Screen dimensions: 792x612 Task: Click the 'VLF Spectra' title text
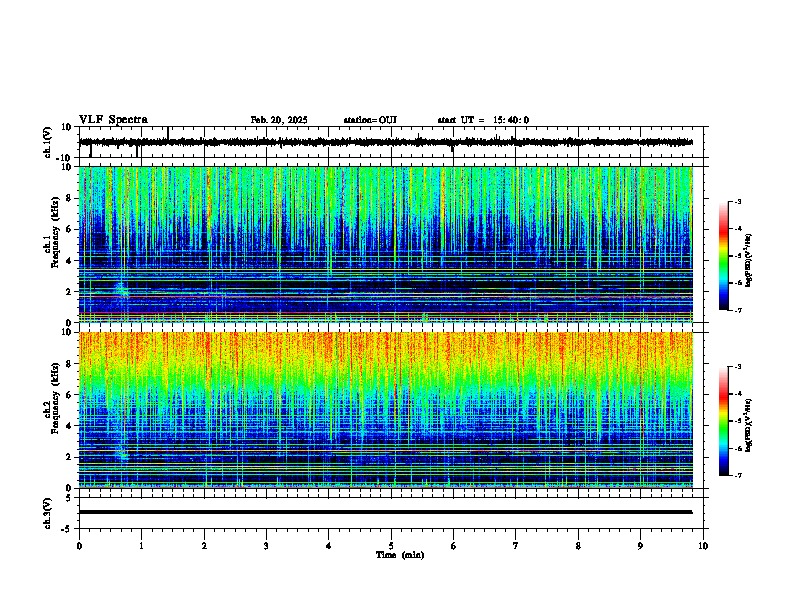tap(113, 120)
